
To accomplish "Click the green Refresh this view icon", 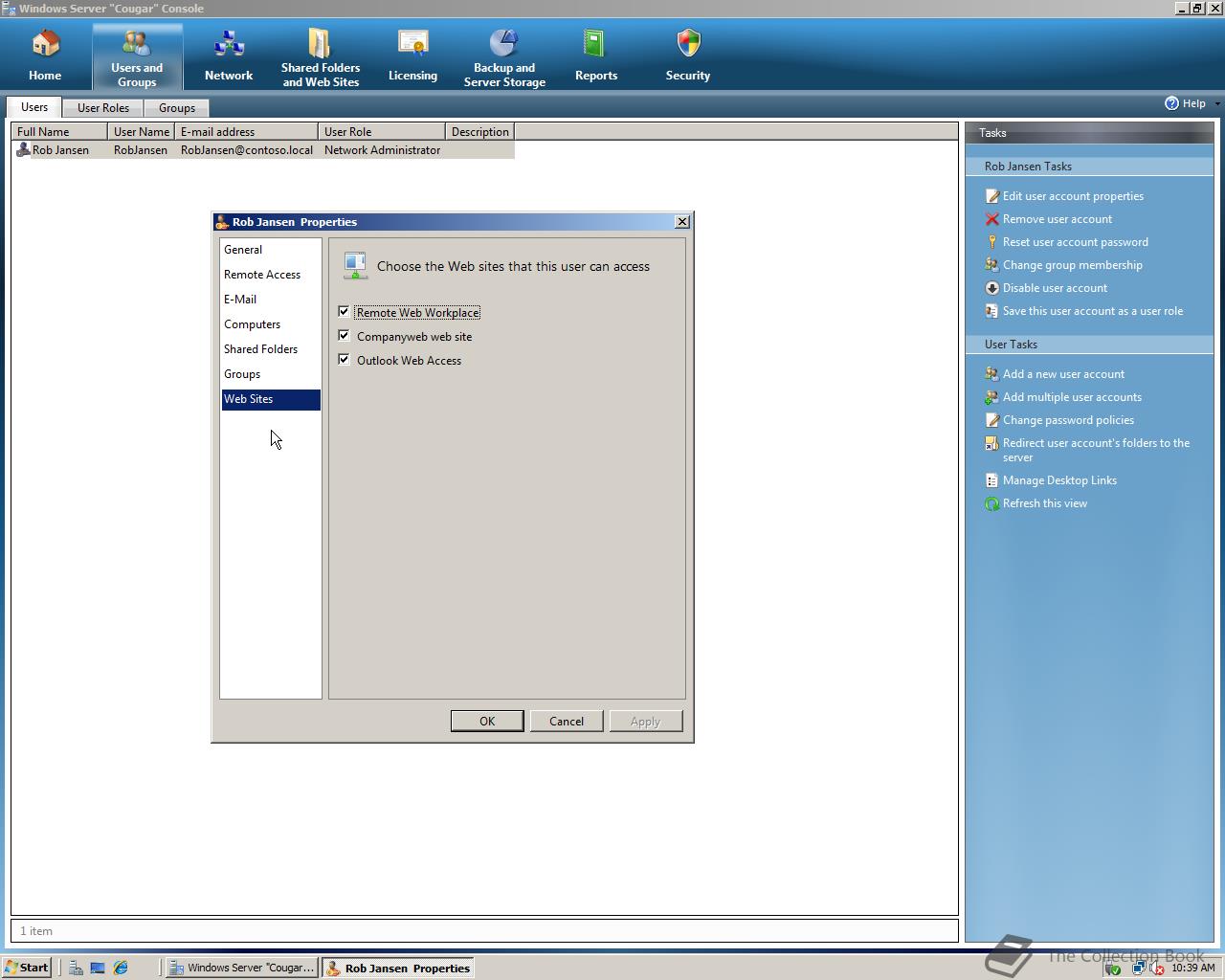I will point(992,503).
